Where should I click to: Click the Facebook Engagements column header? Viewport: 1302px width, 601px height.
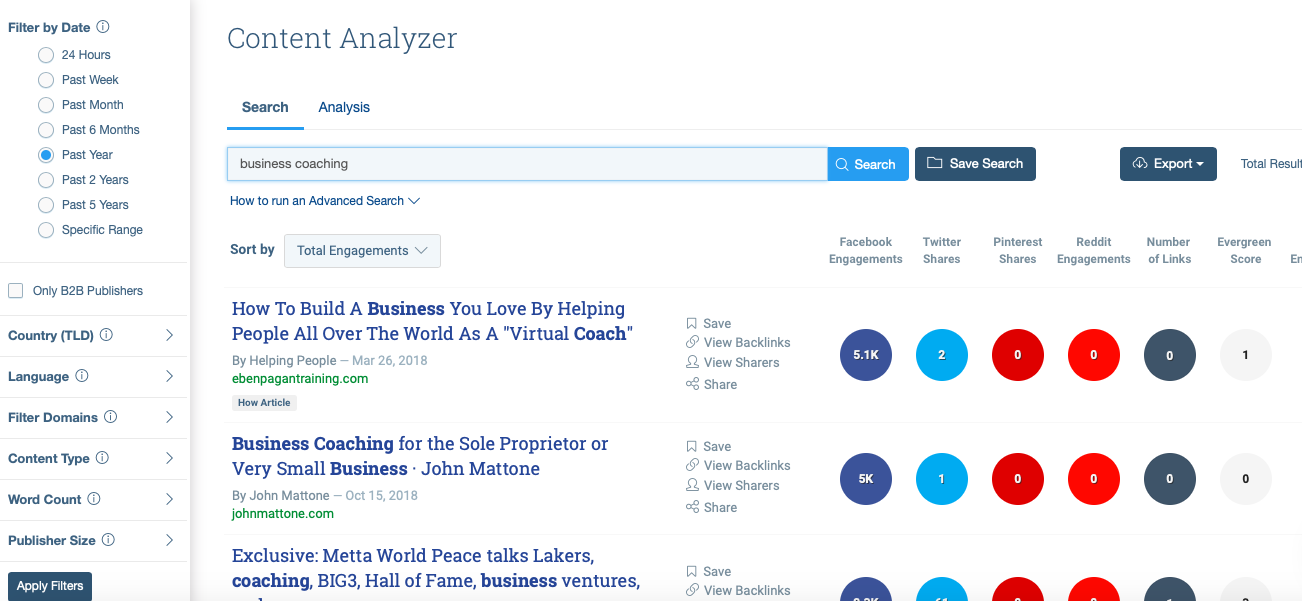point(866,250)
